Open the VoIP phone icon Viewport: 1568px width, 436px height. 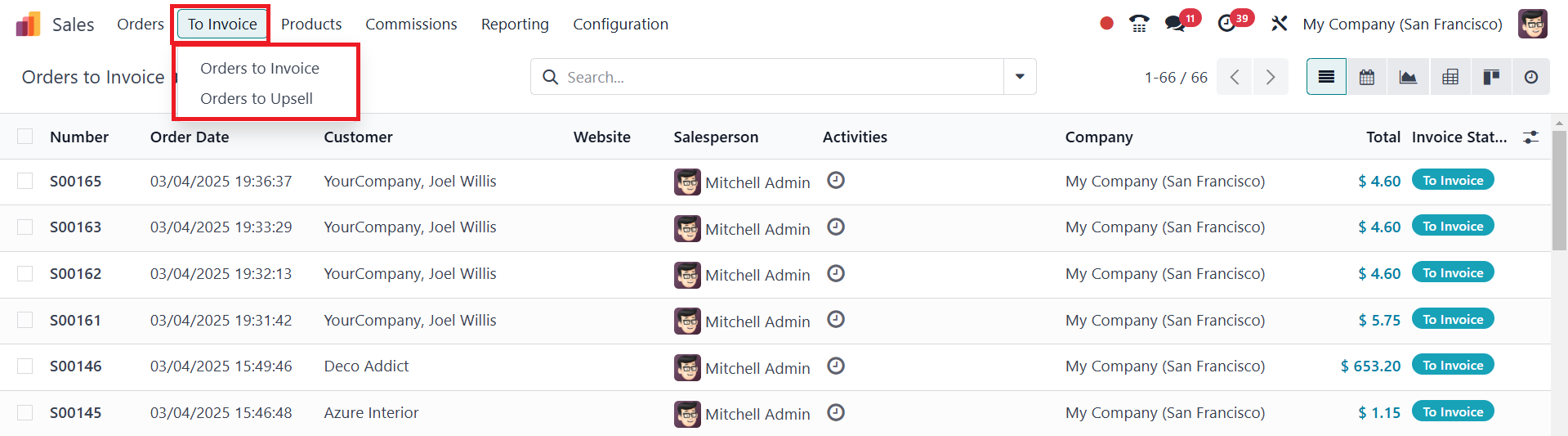(1138, 24)
